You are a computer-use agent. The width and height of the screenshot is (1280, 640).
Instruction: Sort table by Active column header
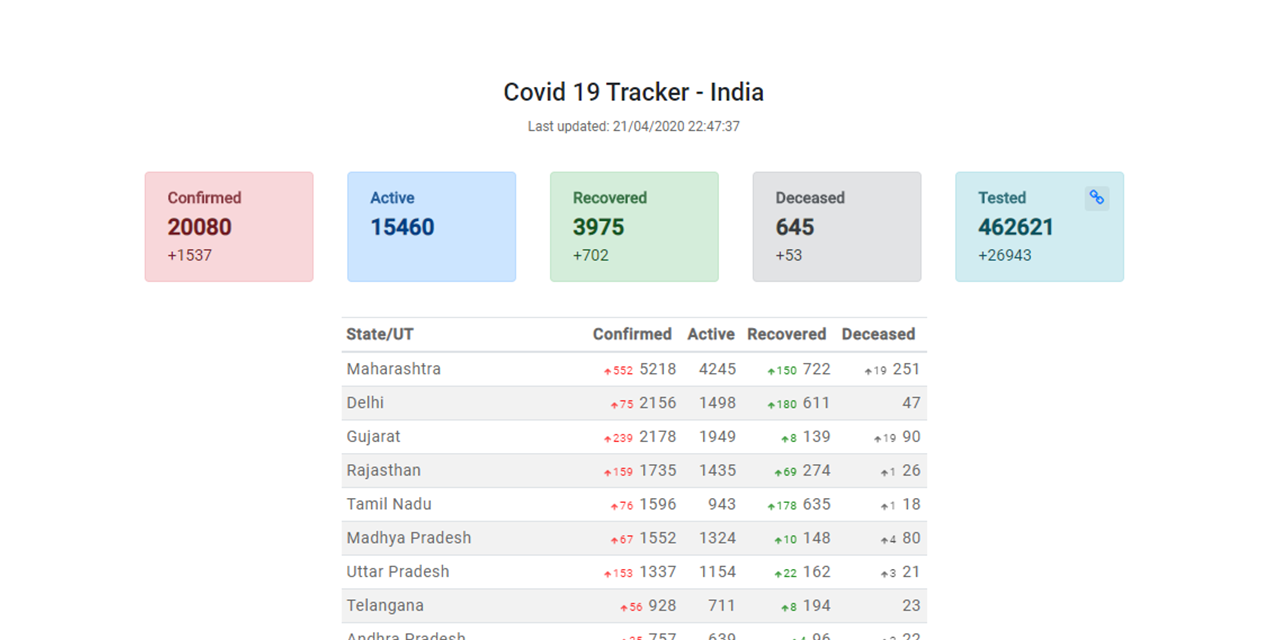(x=711, y=334)
